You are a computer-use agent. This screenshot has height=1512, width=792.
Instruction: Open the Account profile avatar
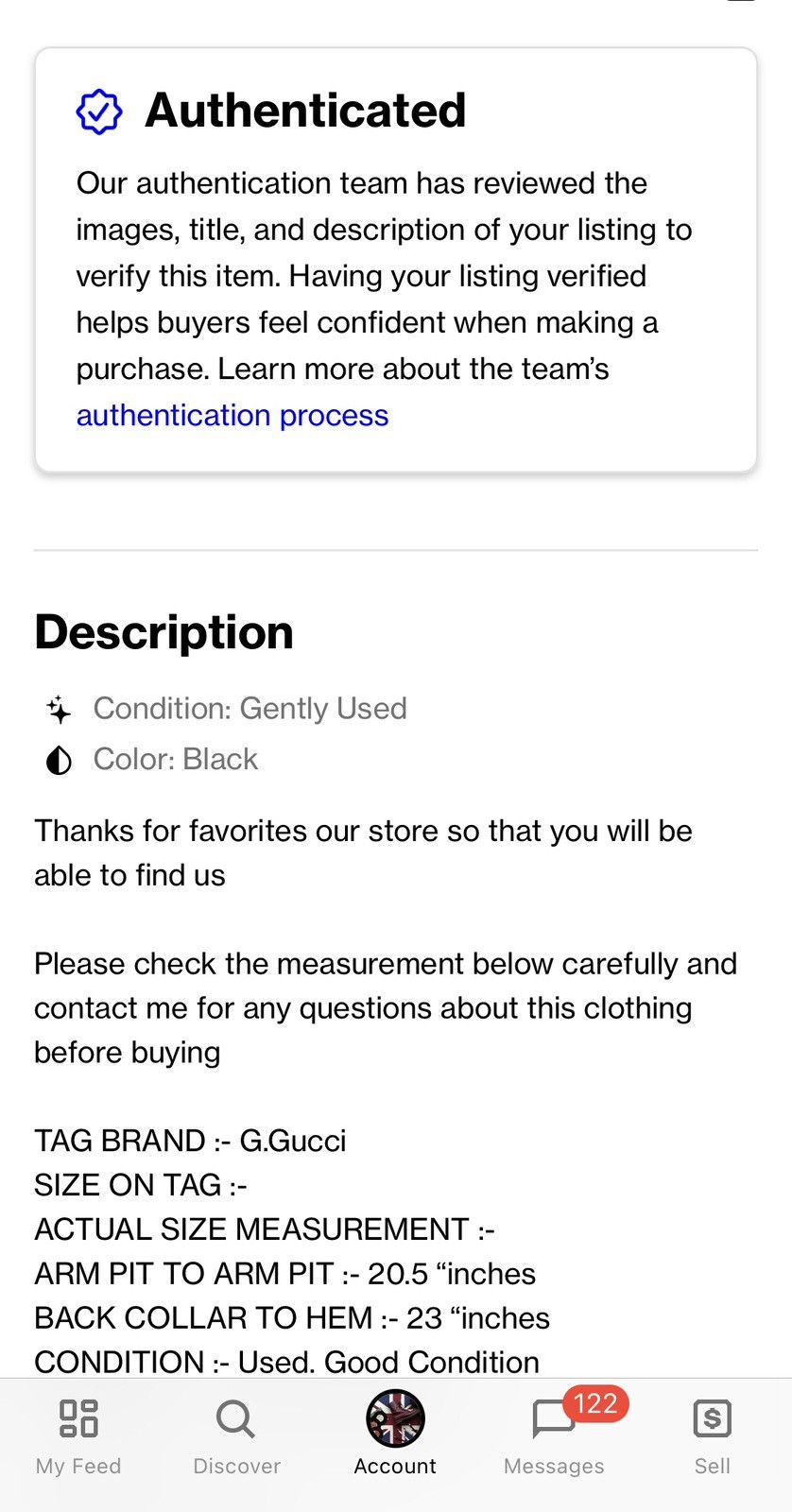coord(395,1418)
